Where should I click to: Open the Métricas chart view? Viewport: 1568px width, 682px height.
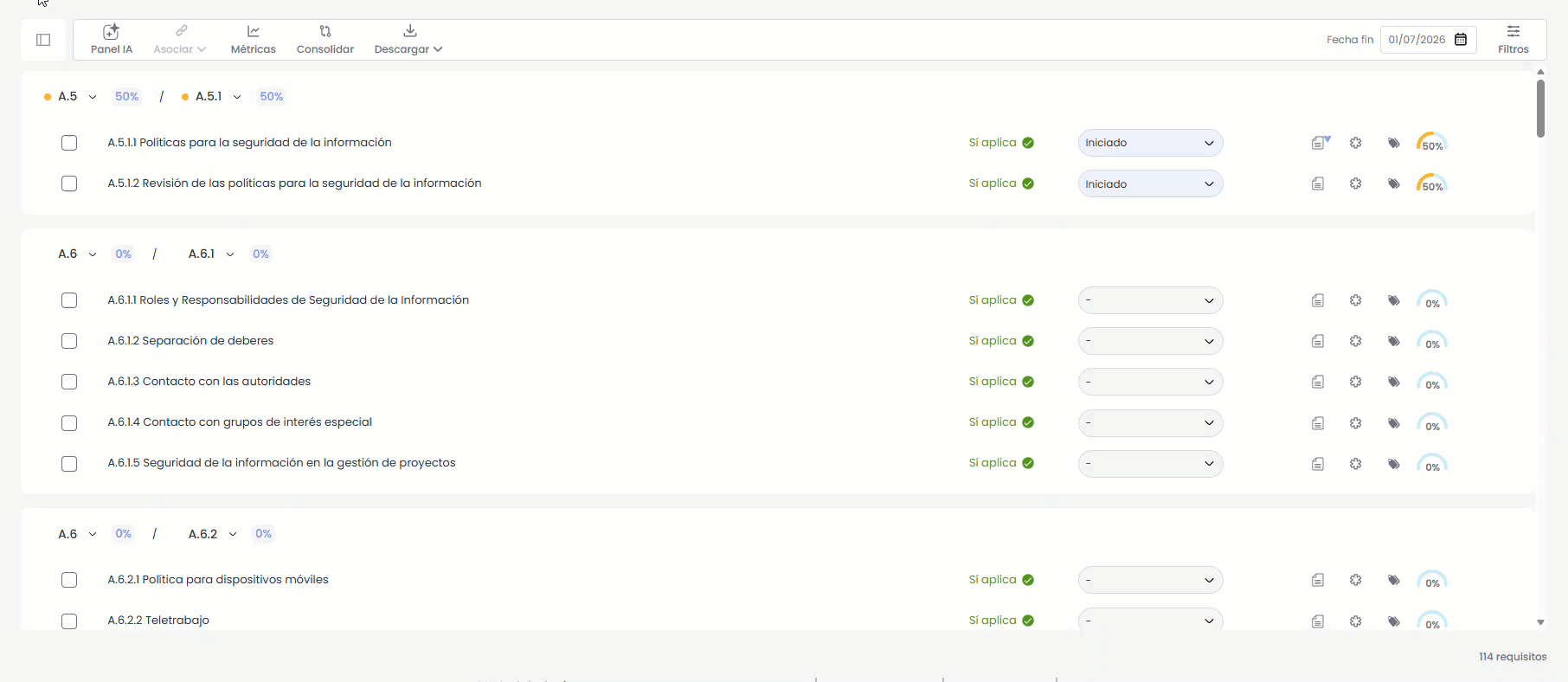click(253, 40)
